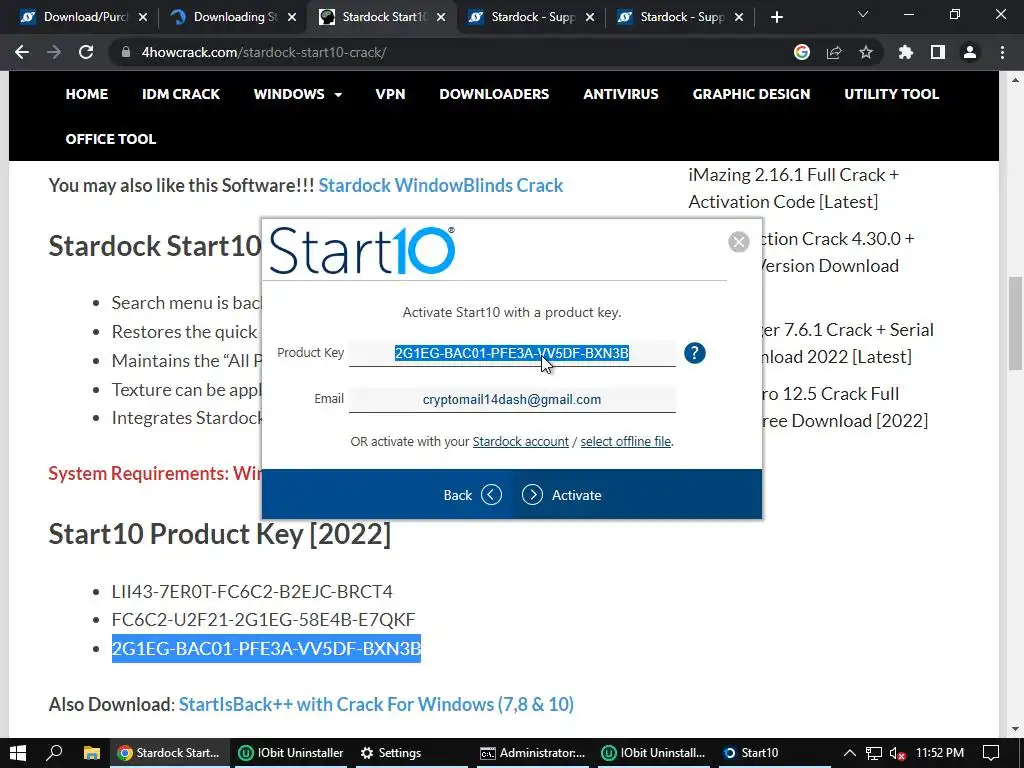This screenshot has height=768, width=1024.
Task: Show hidden system tray icons
Action: point(850,753)
